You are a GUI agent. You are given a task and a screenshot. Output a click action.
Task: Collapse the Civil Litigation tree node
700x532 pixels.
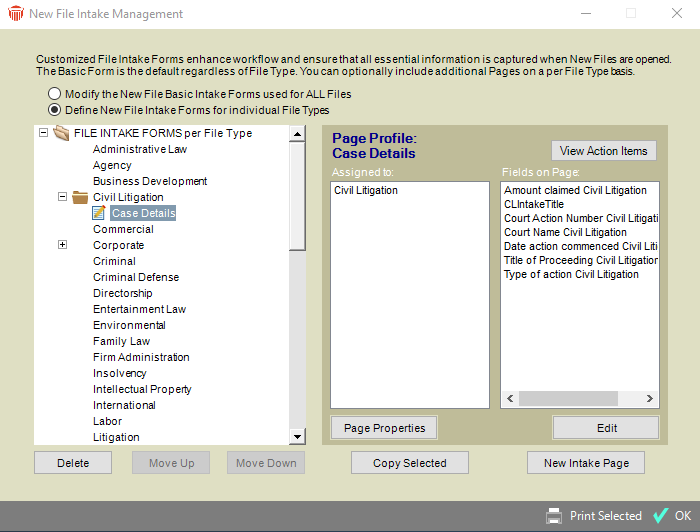[62, 197]
